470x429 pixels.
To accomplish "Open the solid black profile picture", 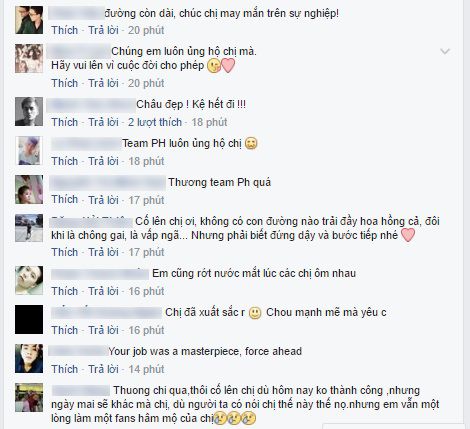I will tap(29, 319).
